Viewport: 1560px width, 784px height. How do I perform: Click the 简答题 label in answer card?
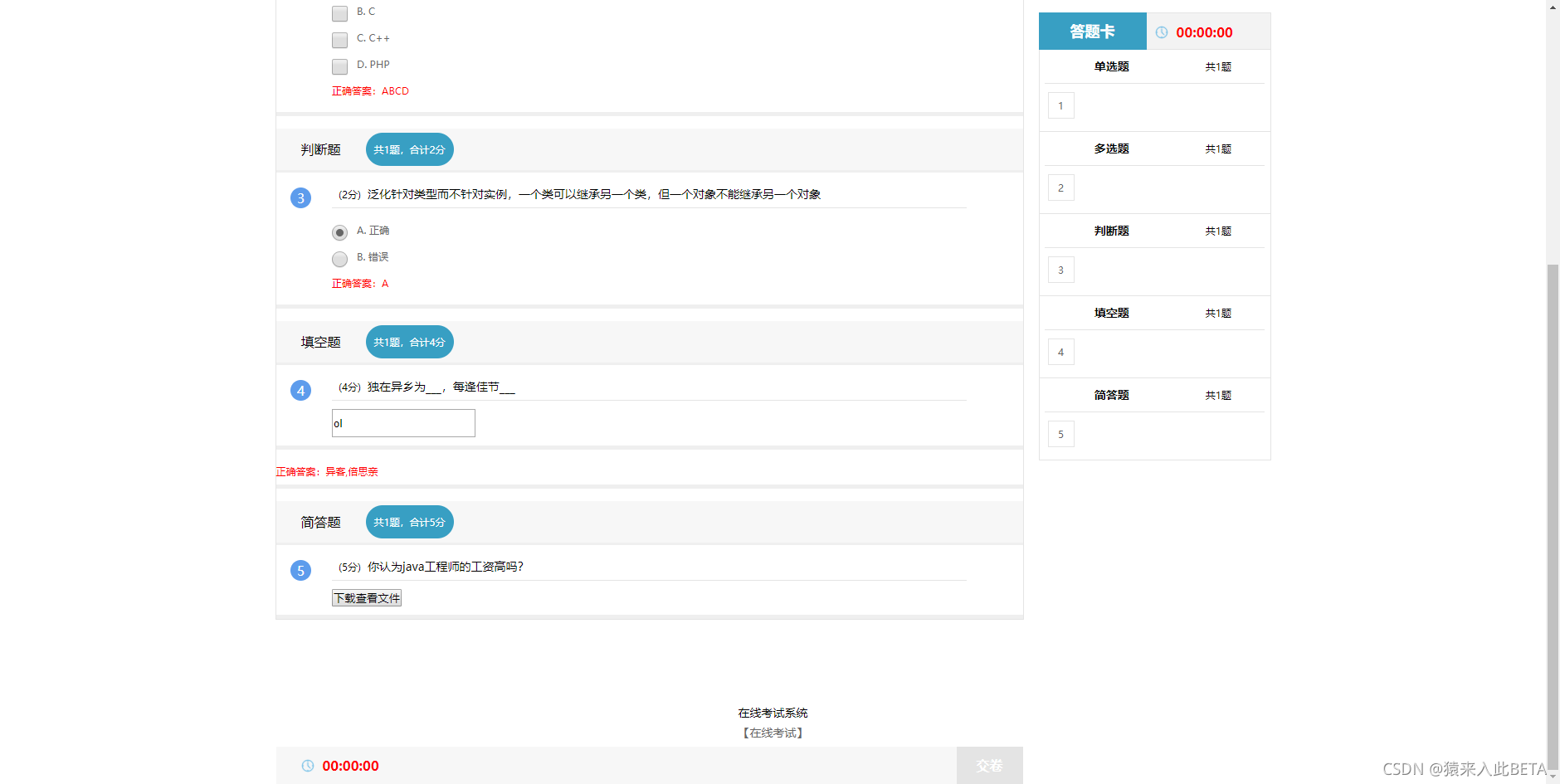pyautogui.click(x=1111, y=395)
